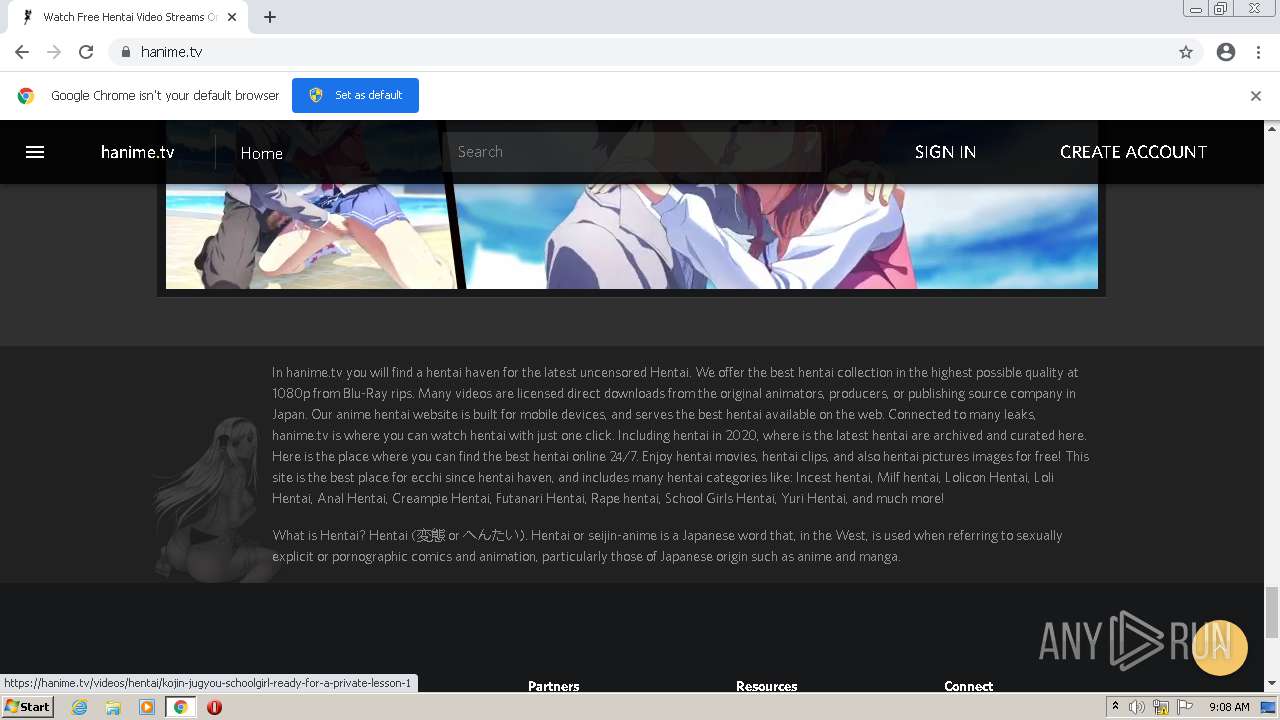This screenshot has width=1280, height=720.
Task: Bookmark this page with the star
Action: click(1186, 52)
